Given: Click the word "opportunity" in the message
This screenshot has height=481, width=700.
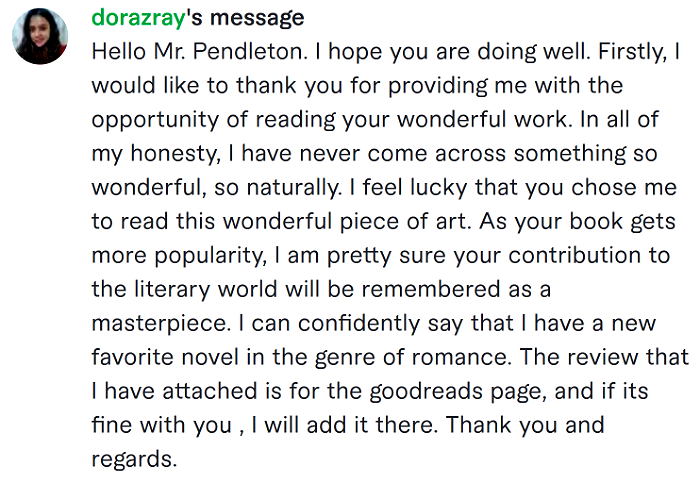Looking at the screenshot, I should [155, 120].
